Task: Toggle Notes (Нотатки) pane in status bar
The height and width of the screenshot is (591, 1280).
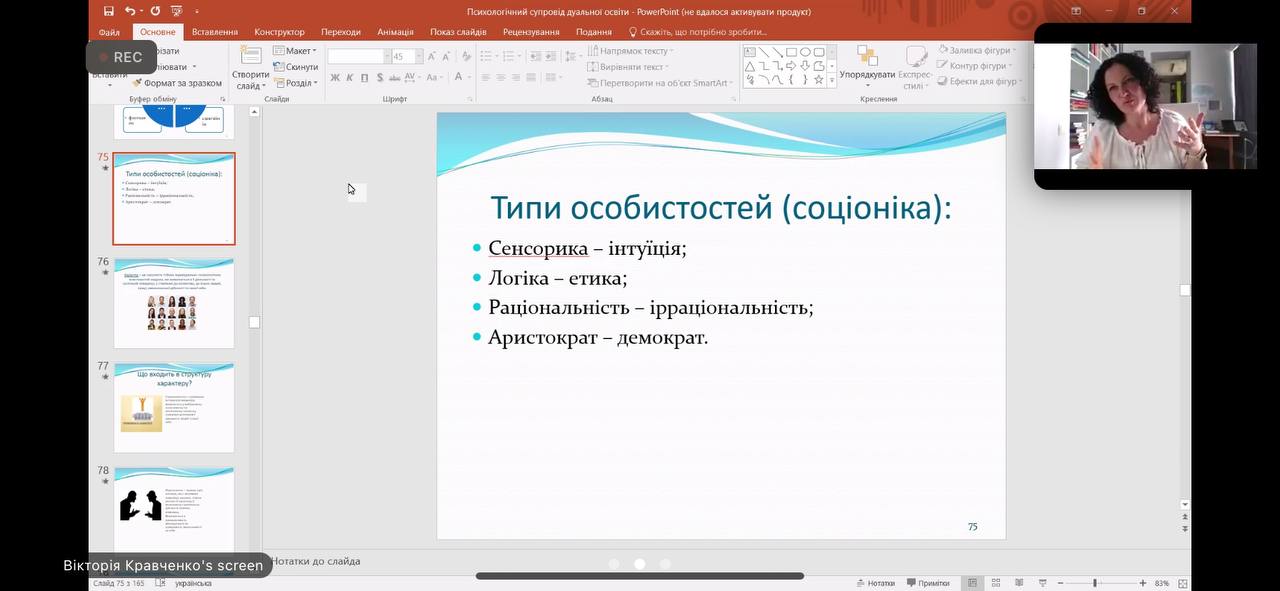Action: tap(875, 583)
